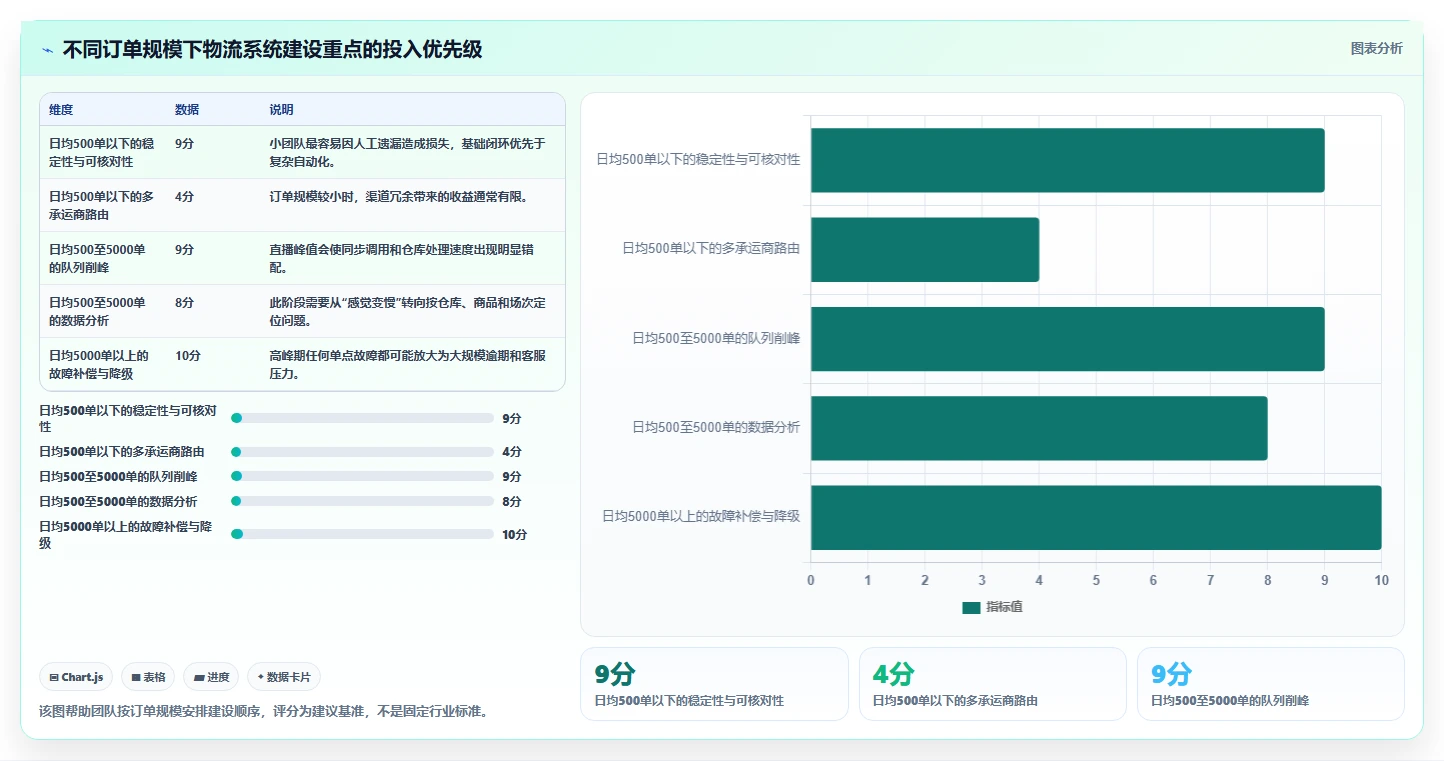Viewport: 1444px width, 761px height.
Task: Click the 10分 value in the table
Action: (188, 355)
